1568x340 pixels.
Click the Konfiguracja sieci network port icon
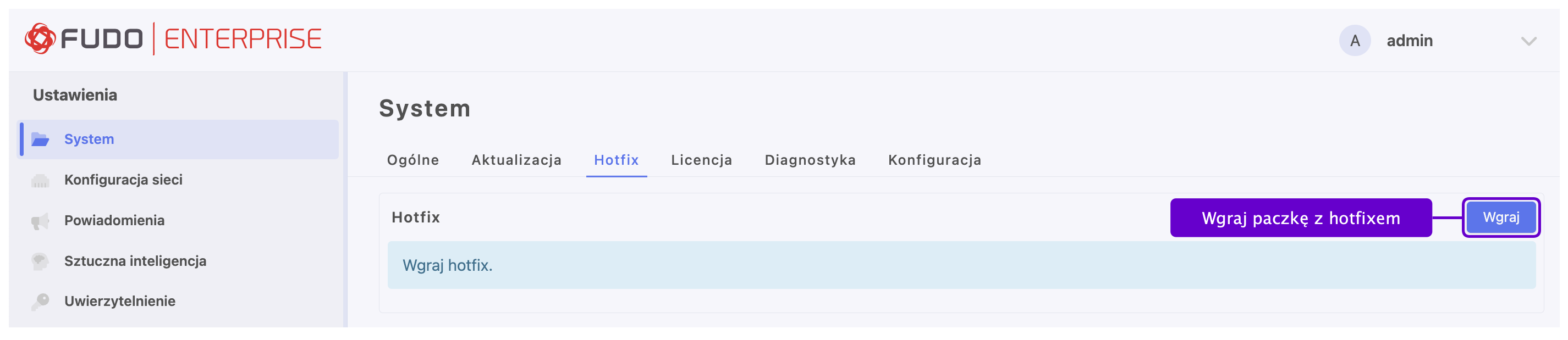click(40, 180)
